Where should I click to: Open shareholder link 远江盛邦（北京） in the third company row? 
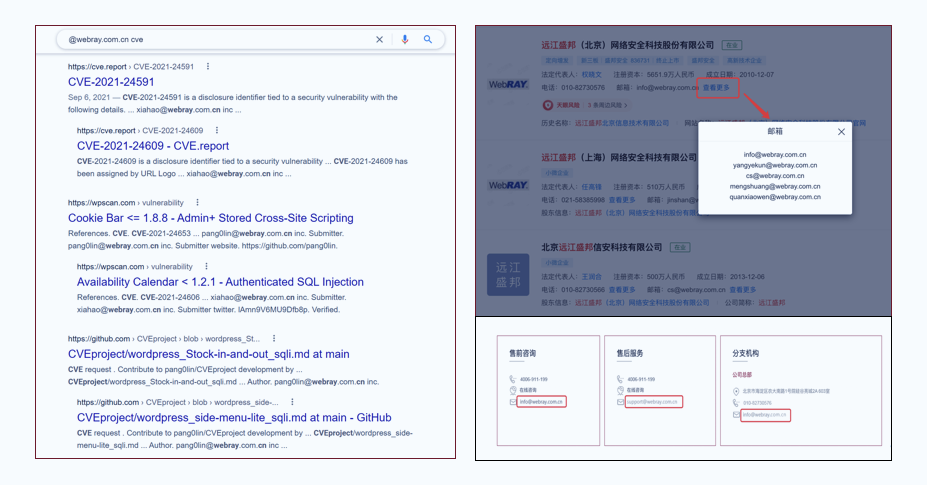coord(642,303)
